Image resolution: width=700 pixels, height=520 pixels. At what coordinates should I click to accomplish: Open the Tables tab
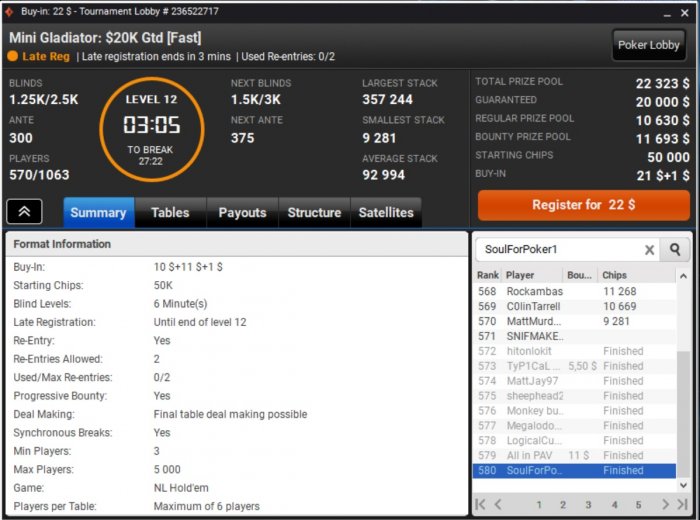[170, 212]
